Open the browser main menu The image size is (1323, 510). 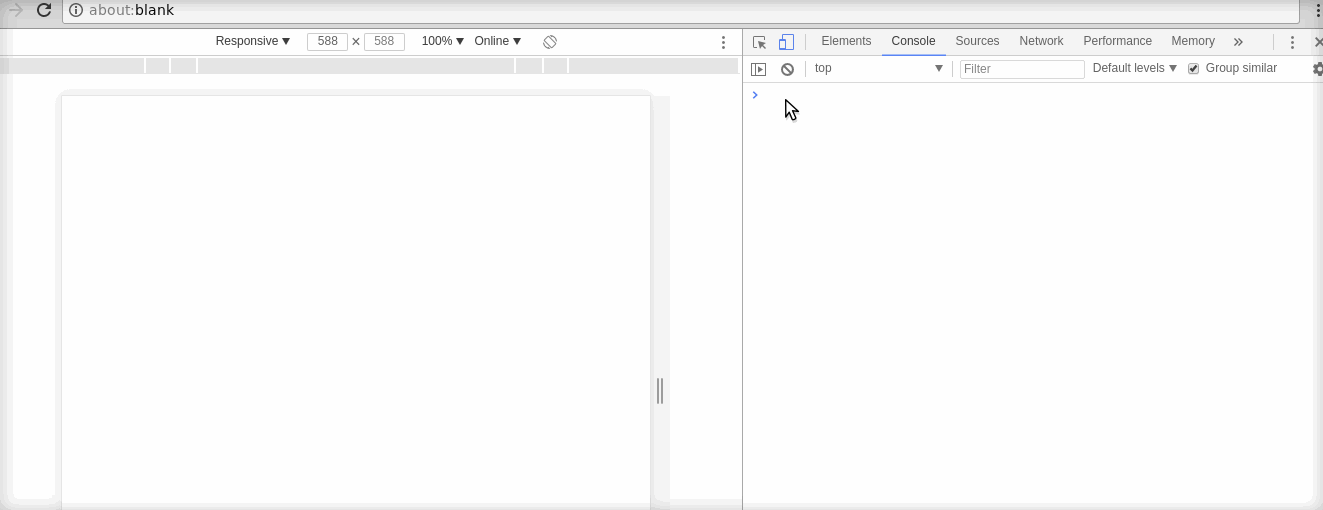coord(1318,10)
